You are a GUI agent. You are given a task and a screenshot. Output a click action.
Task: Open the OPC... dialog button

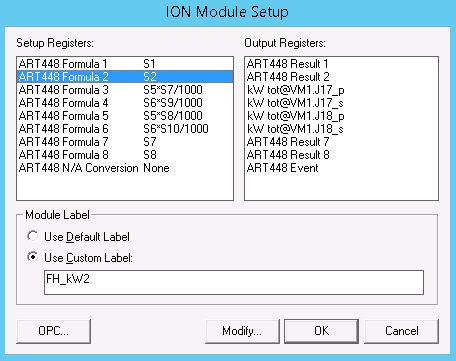(x=53, y=331)
